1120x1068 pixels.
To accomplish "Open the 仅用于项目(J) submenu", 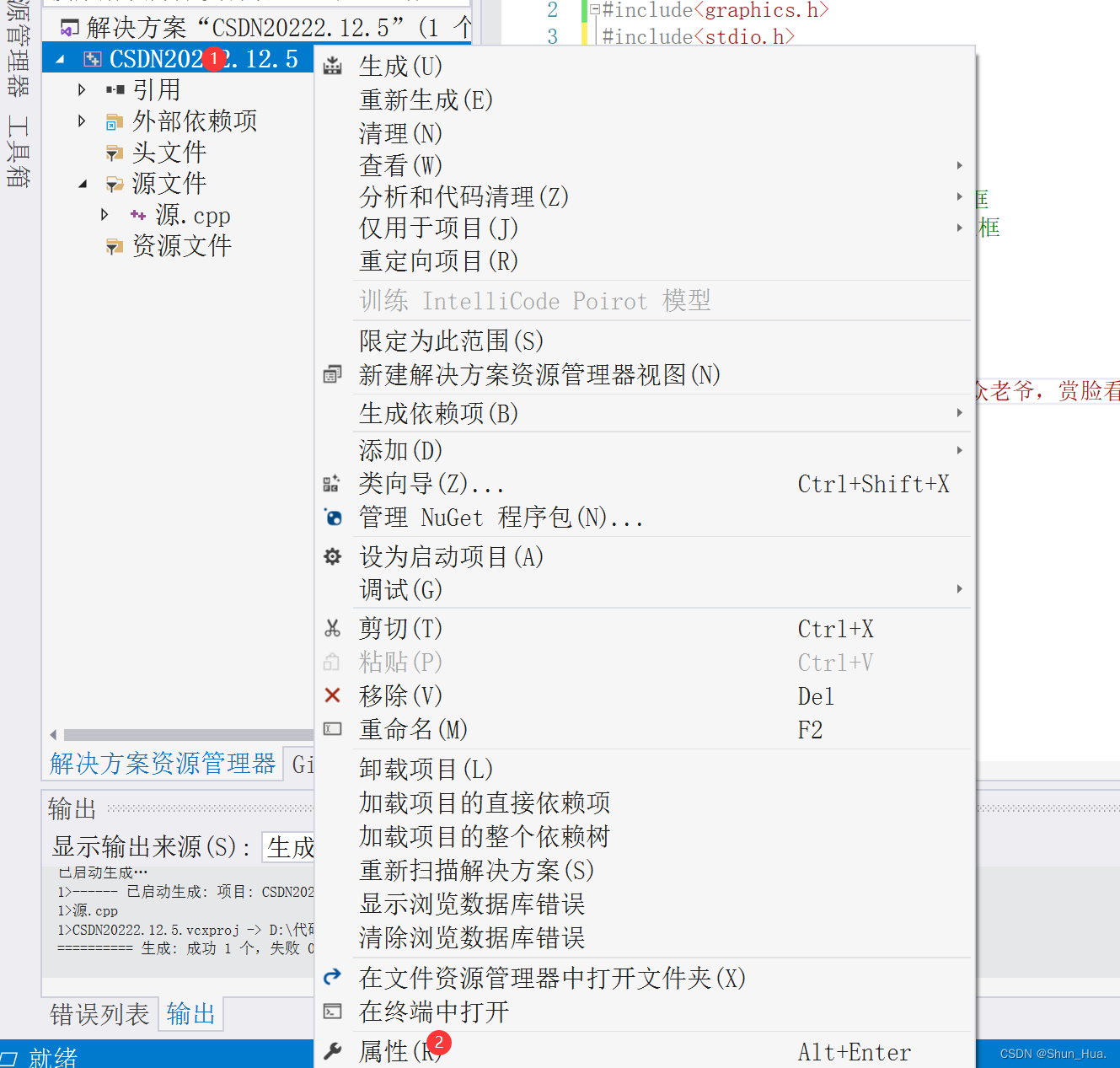I will (960, 228).
